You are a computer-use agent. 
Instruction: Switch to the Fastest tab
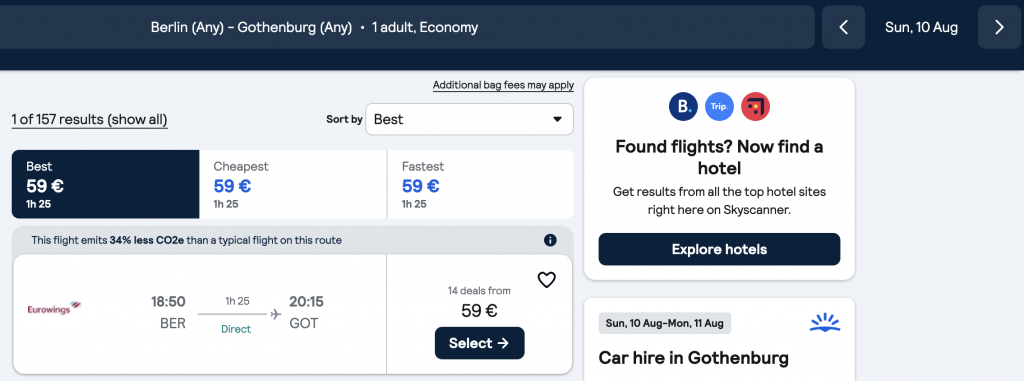[x=481, y=184]
